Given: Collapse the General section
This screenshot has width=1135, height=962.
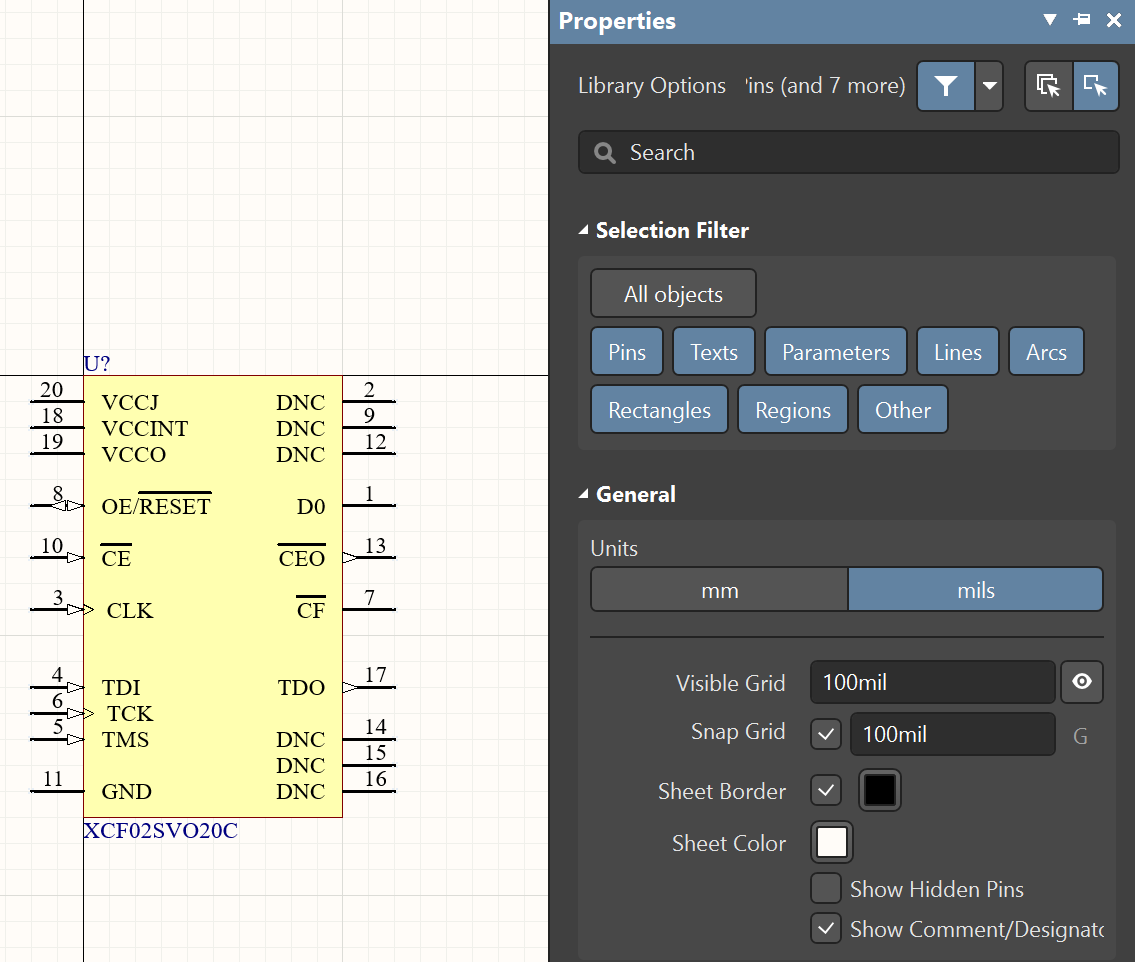Looking at the screenshot, I should click(x=584, y=495).
